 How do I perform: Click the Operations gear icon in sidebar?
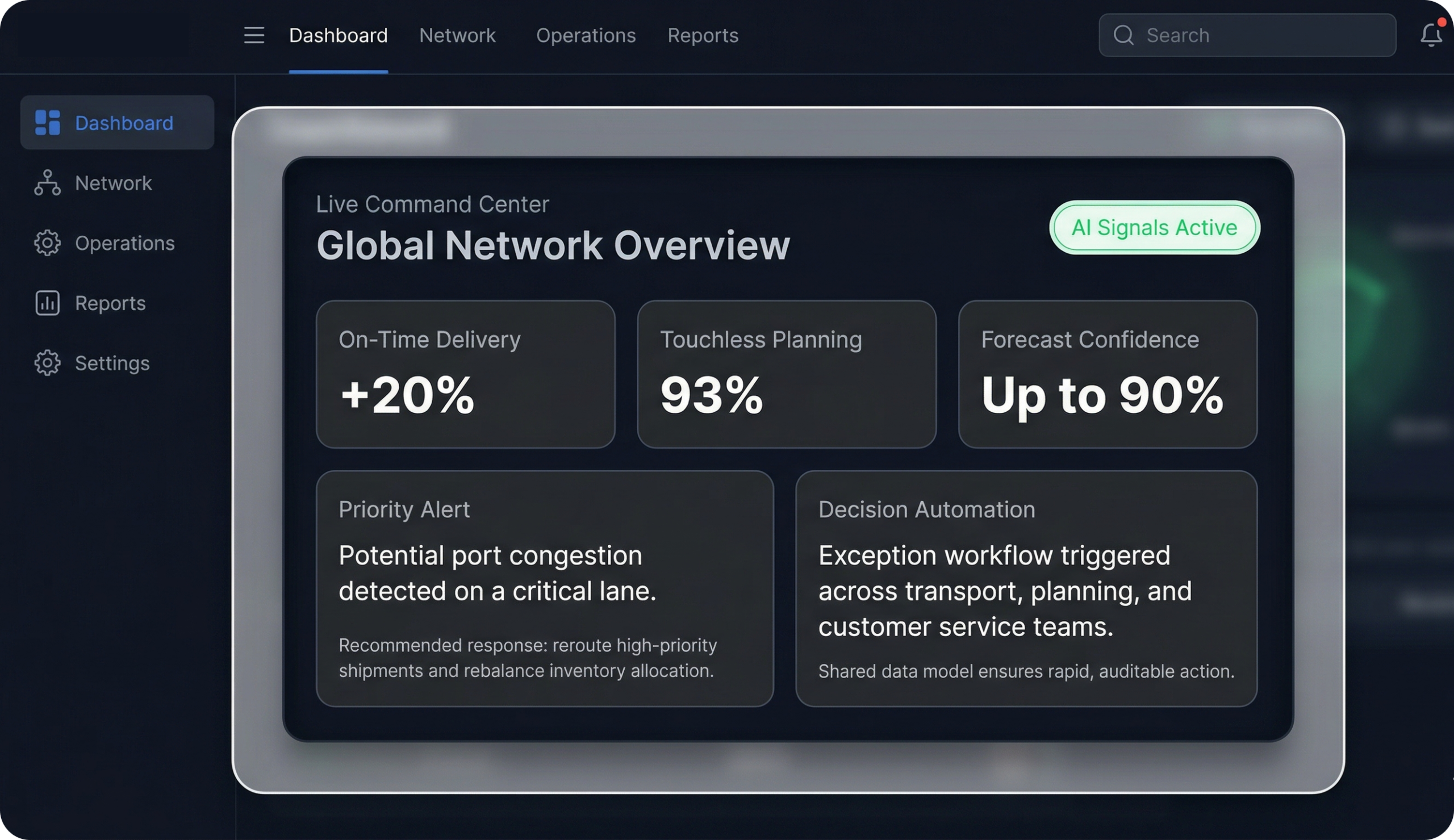click(47, 243)
